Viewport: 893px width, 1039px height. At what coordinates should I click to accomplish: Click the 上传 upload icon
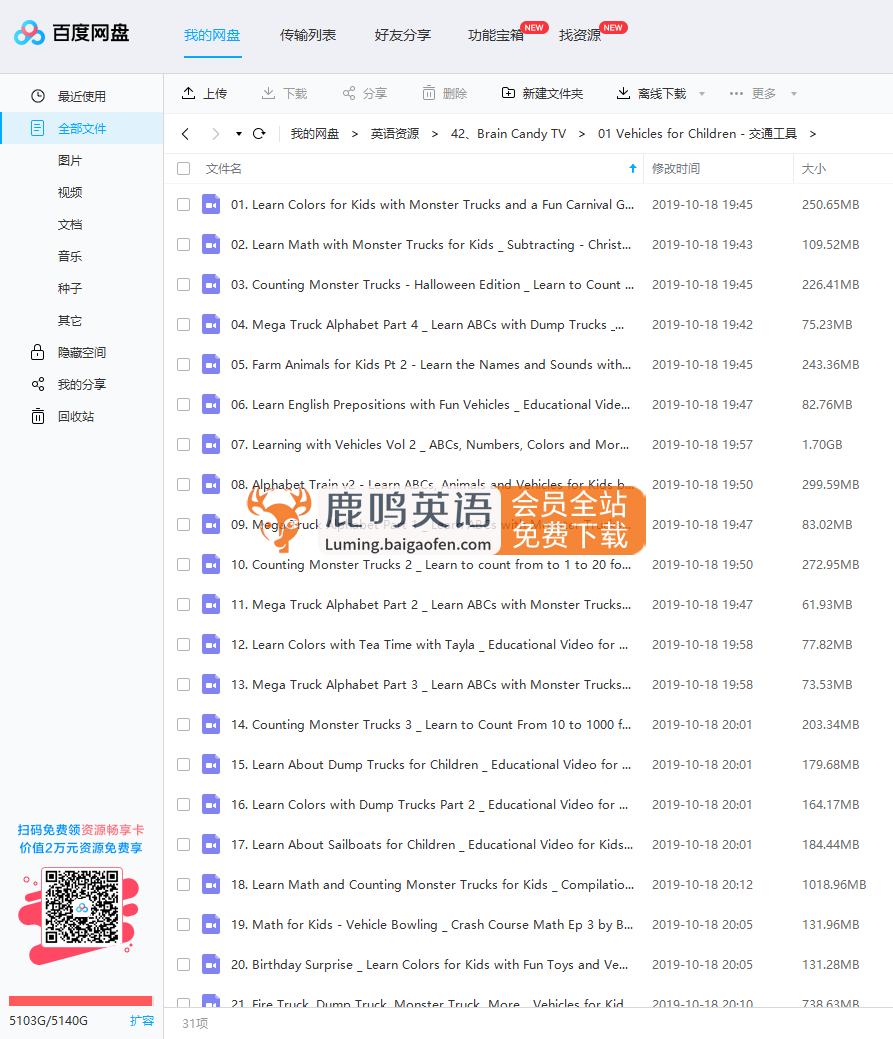pyautogui.click(x=188, y=93)
